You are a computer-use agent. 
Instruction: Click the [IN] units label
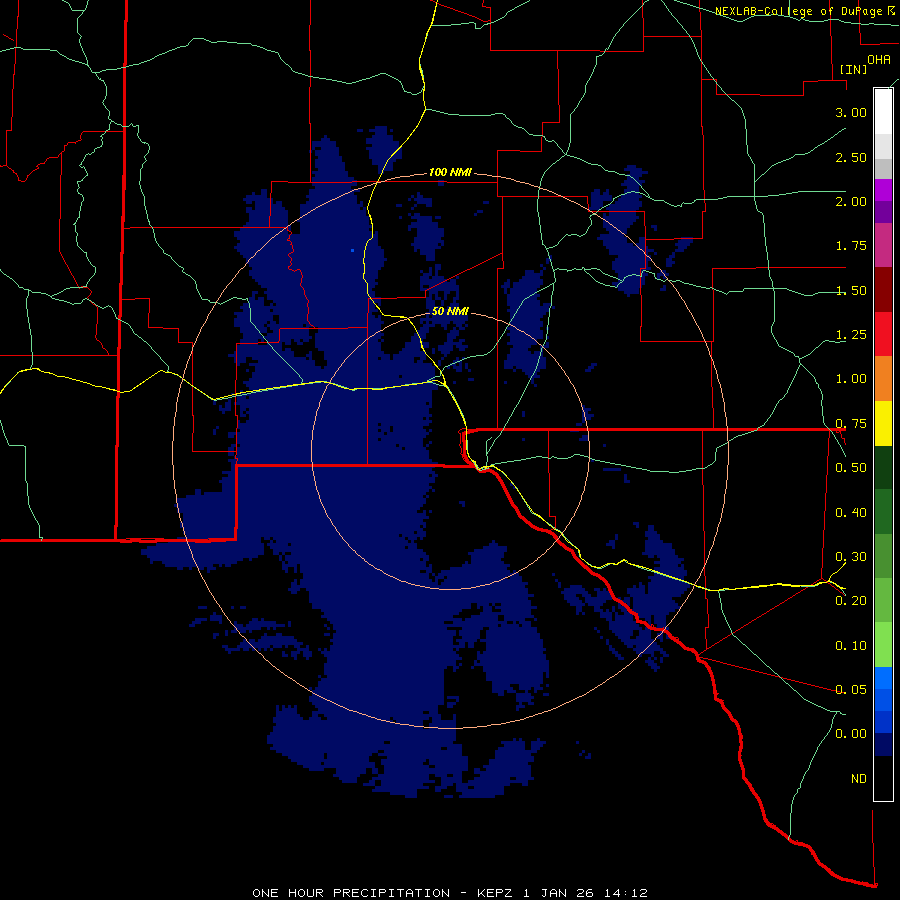point(854,69)
